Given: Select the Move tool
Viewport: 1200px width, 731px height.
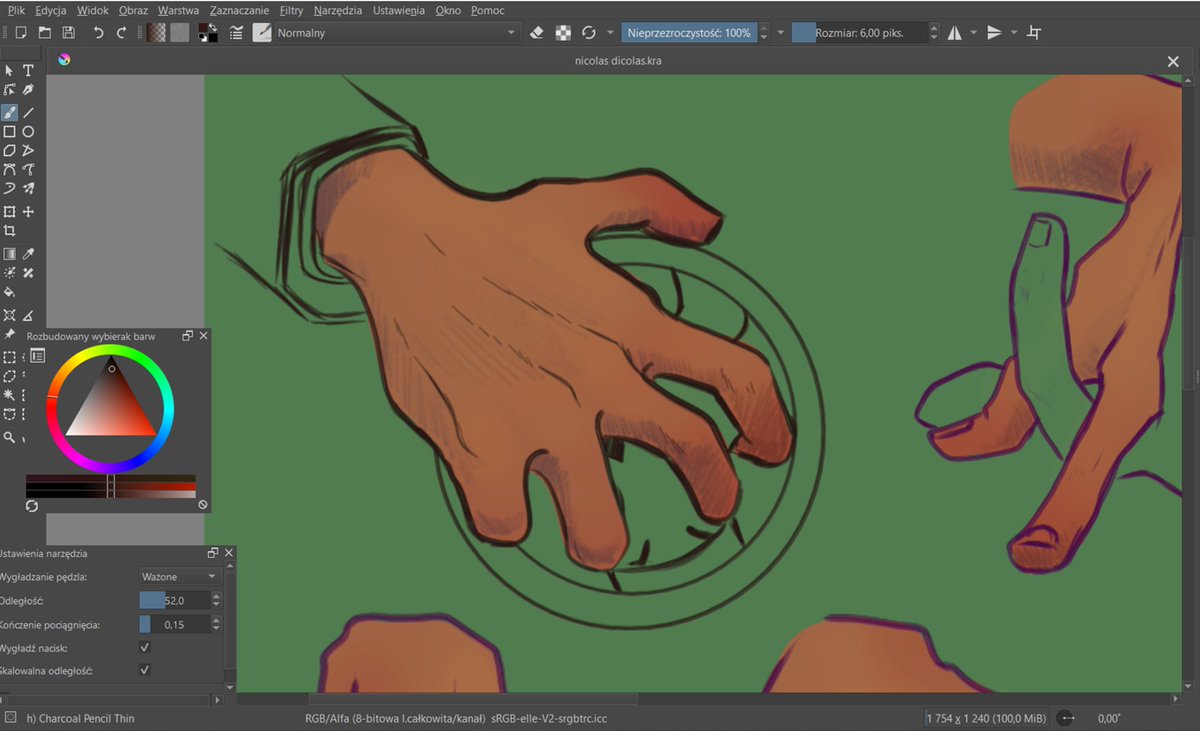Looking at the screenshot, I should 28,212.
